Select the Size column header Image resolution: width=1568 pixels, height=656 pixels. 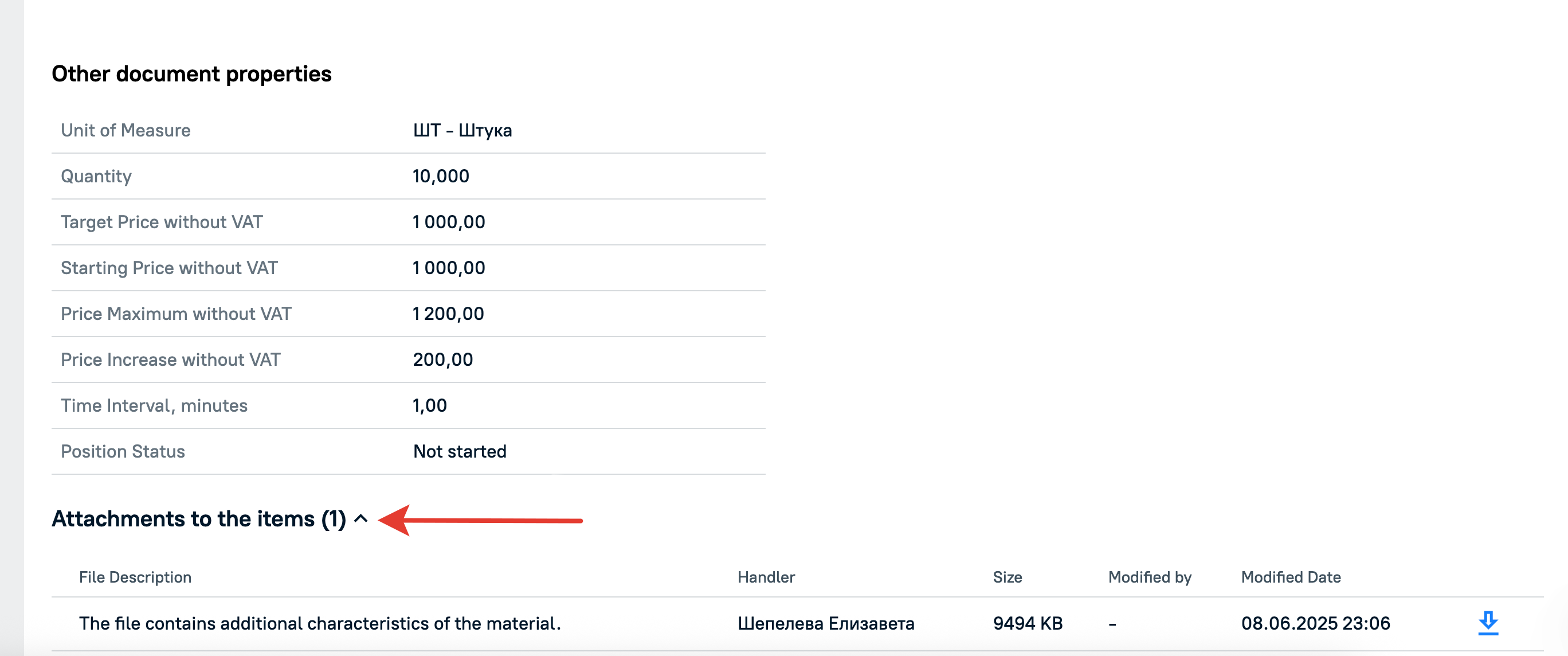pos(1007,577)
